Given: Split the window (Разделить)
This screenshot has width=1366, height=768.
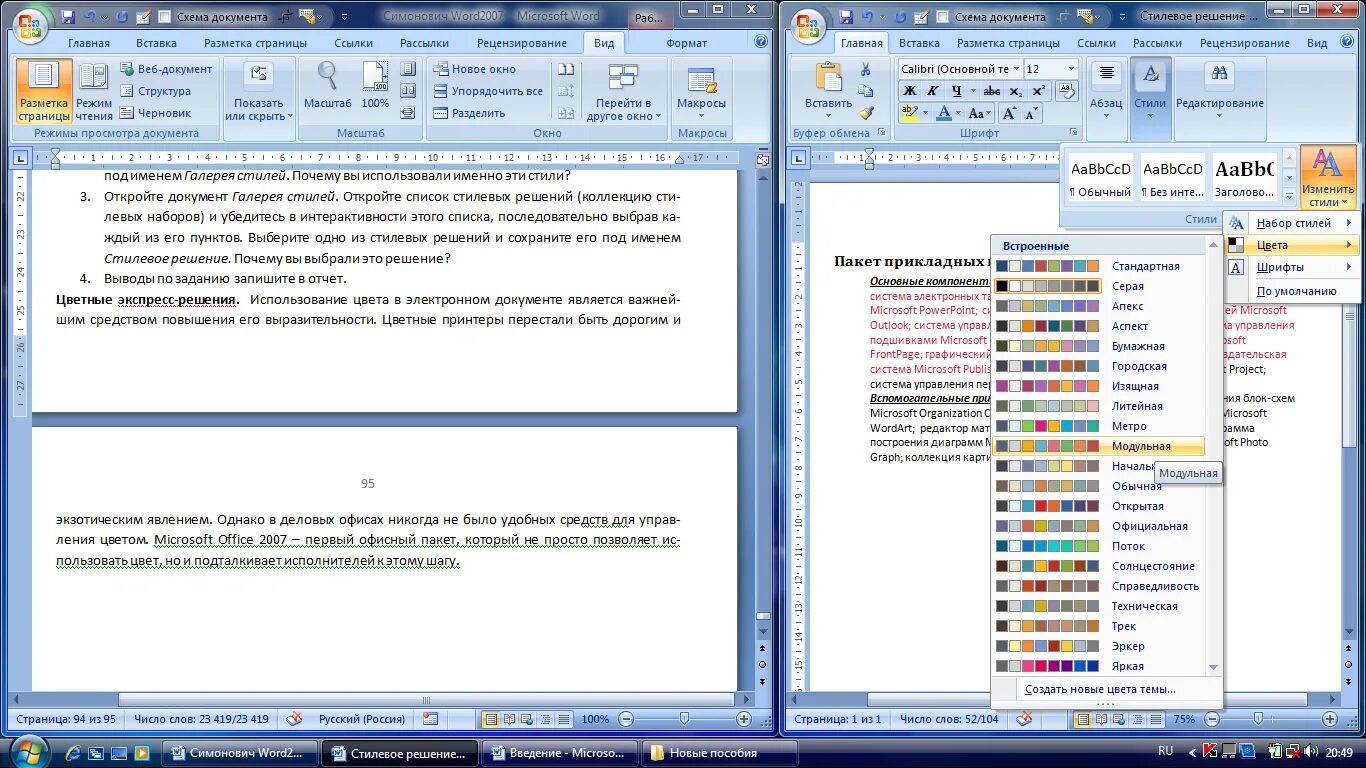Looking at the screenshot, I should tap(470, 113).
